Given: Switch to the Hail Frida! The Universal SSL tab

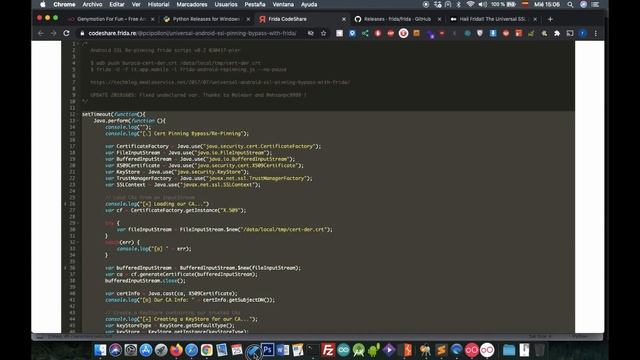Looking at the screenshot, I should click(x=493, y=19).
